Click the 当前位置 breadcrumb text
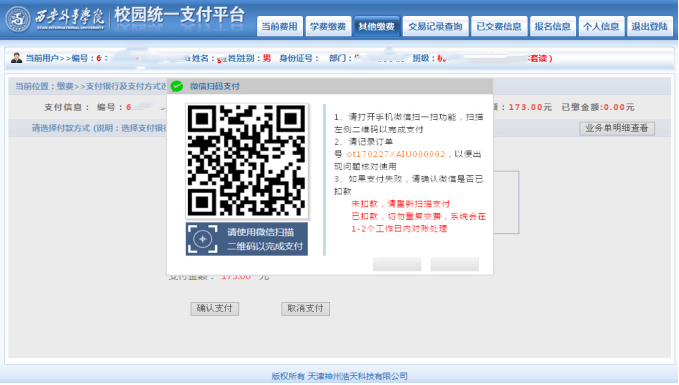 (91, 86)
